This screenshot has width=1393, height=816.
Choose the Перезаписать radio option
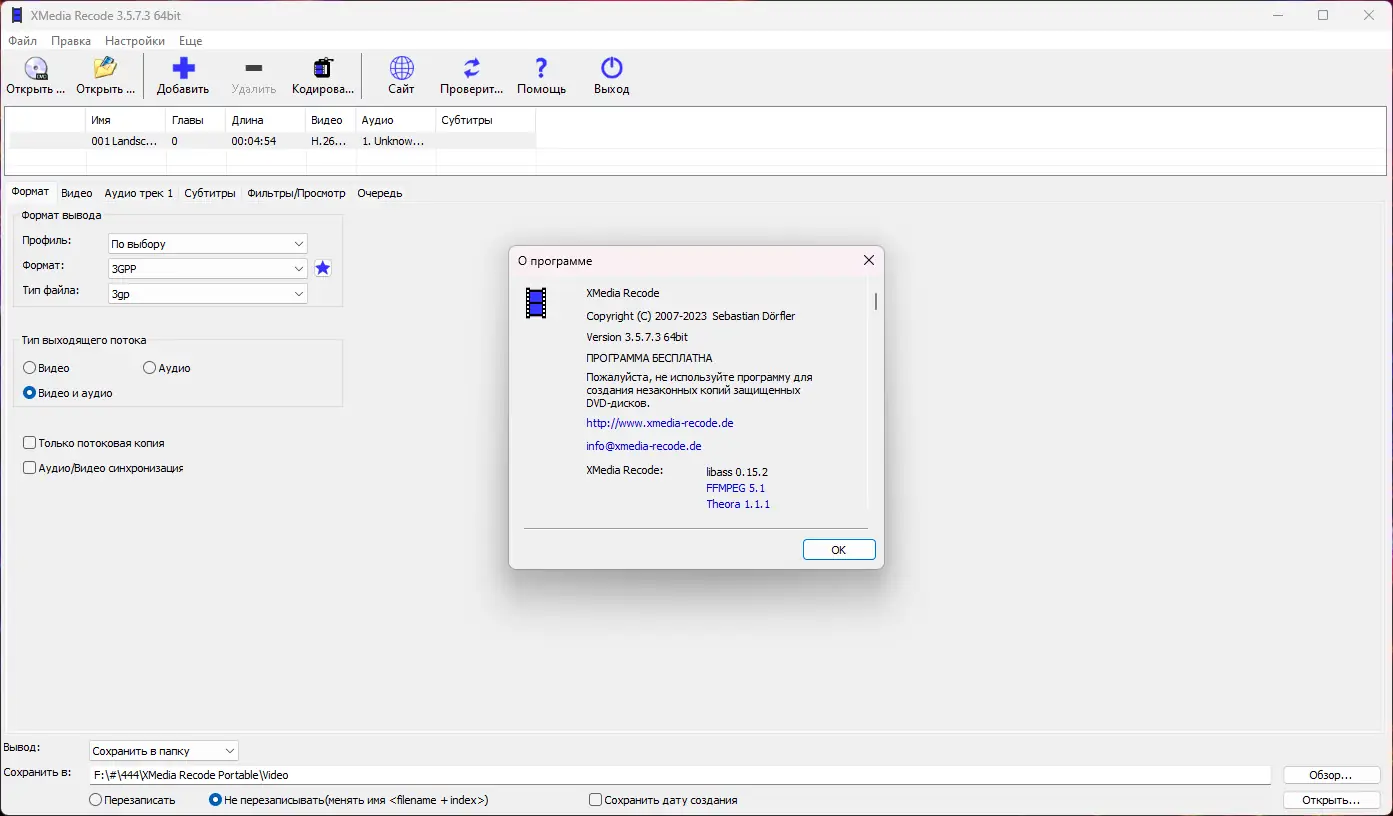96,799
